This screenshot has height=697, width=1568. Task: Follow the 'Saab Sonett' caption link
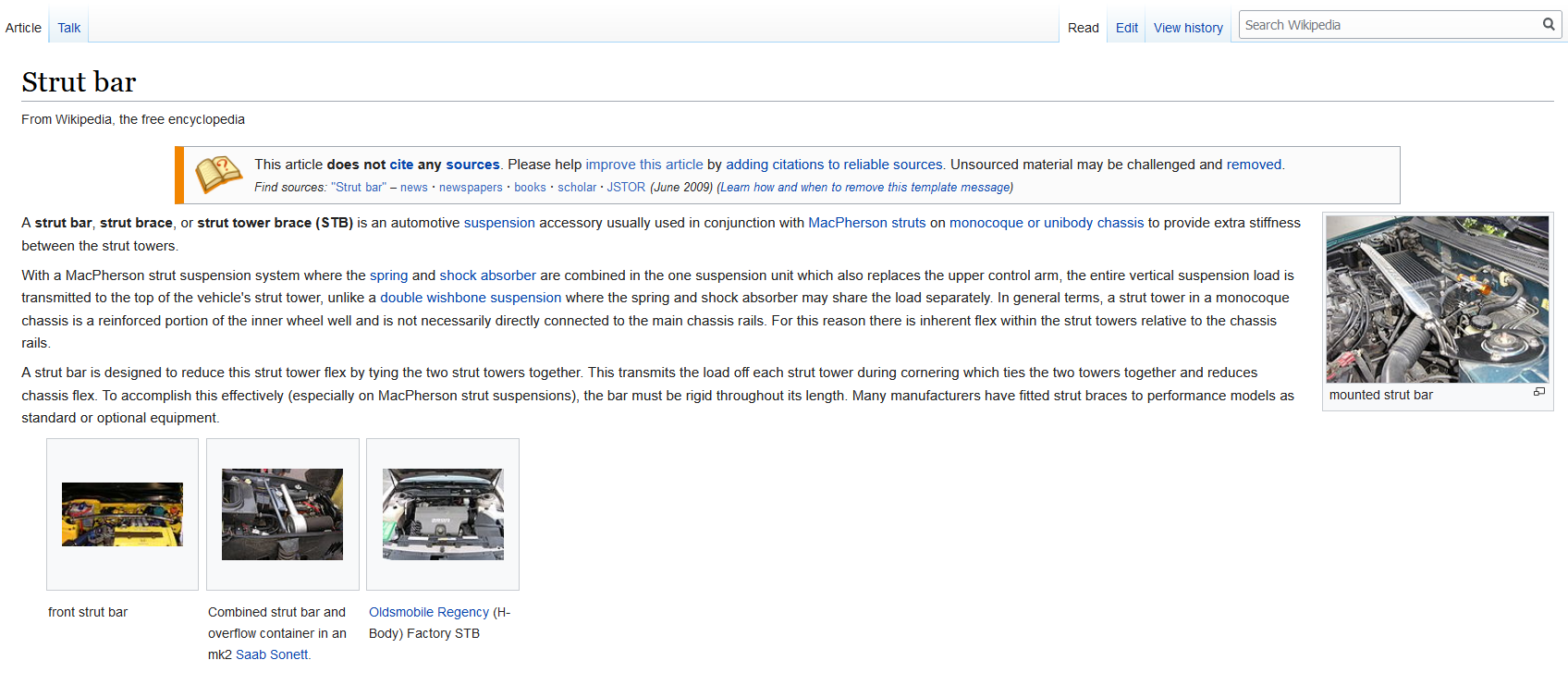[272, 654]
